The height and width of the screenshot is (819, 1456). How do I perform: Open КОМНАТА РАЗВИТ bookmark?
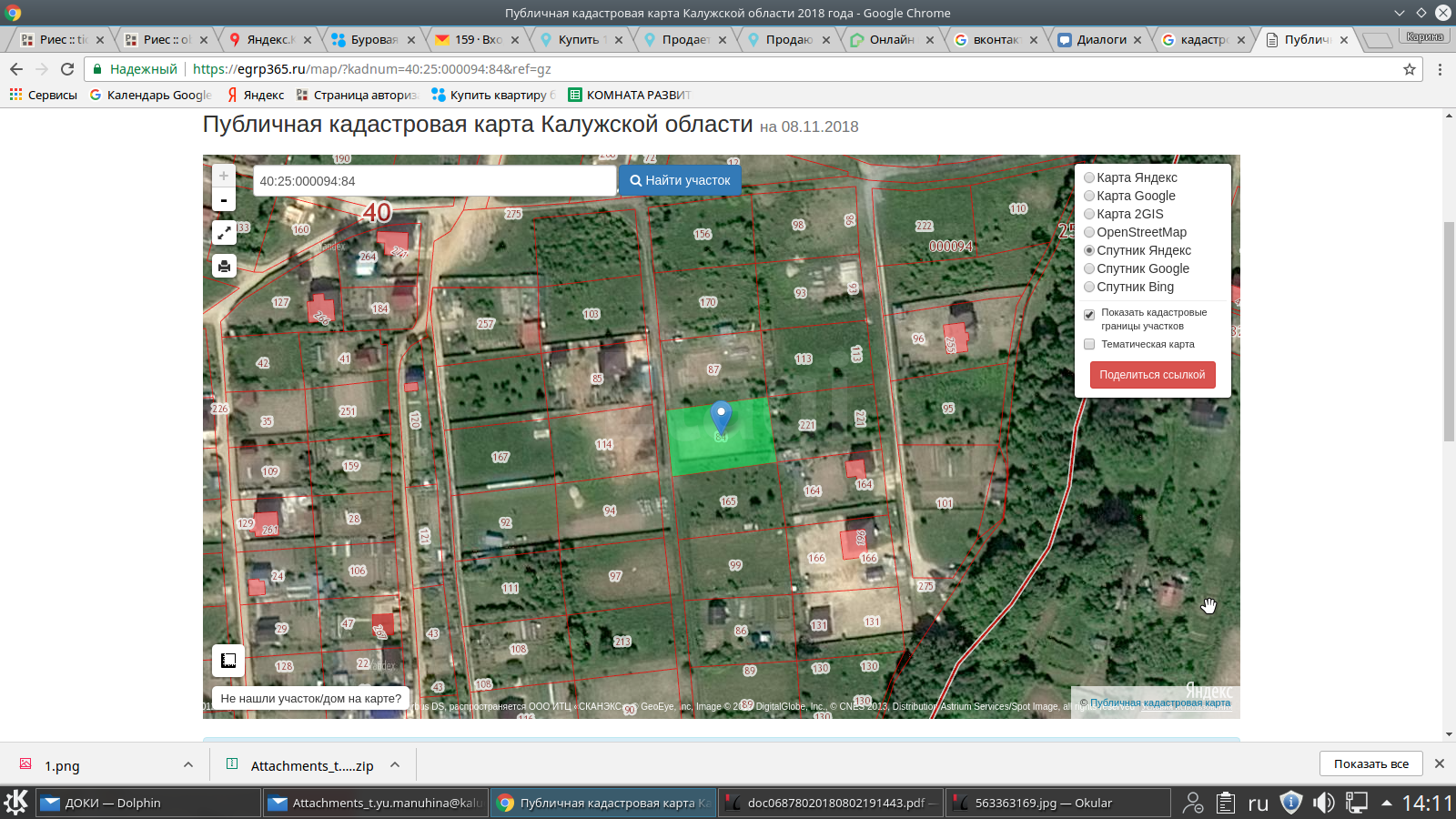point(629,95)
